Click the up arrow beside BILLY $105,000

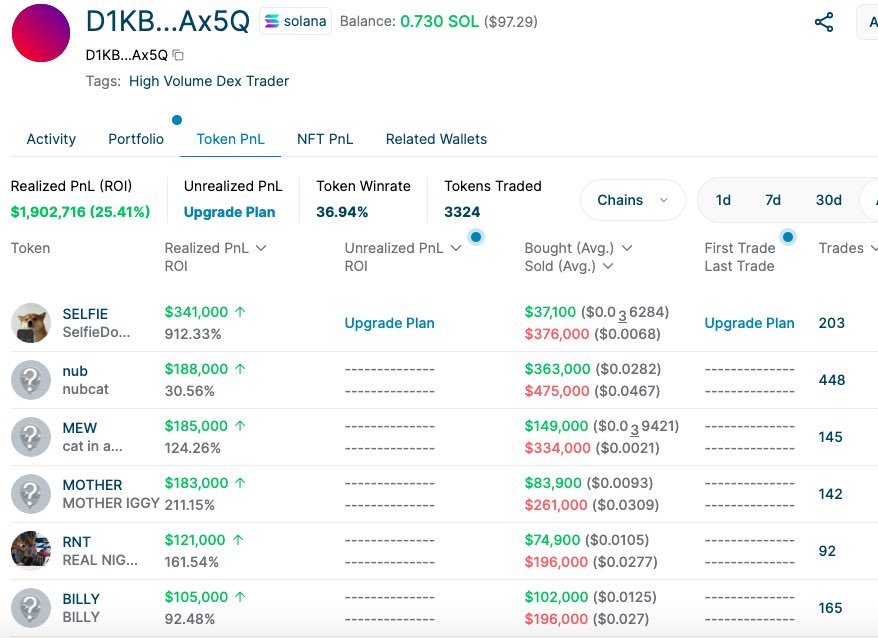point(240,597)
